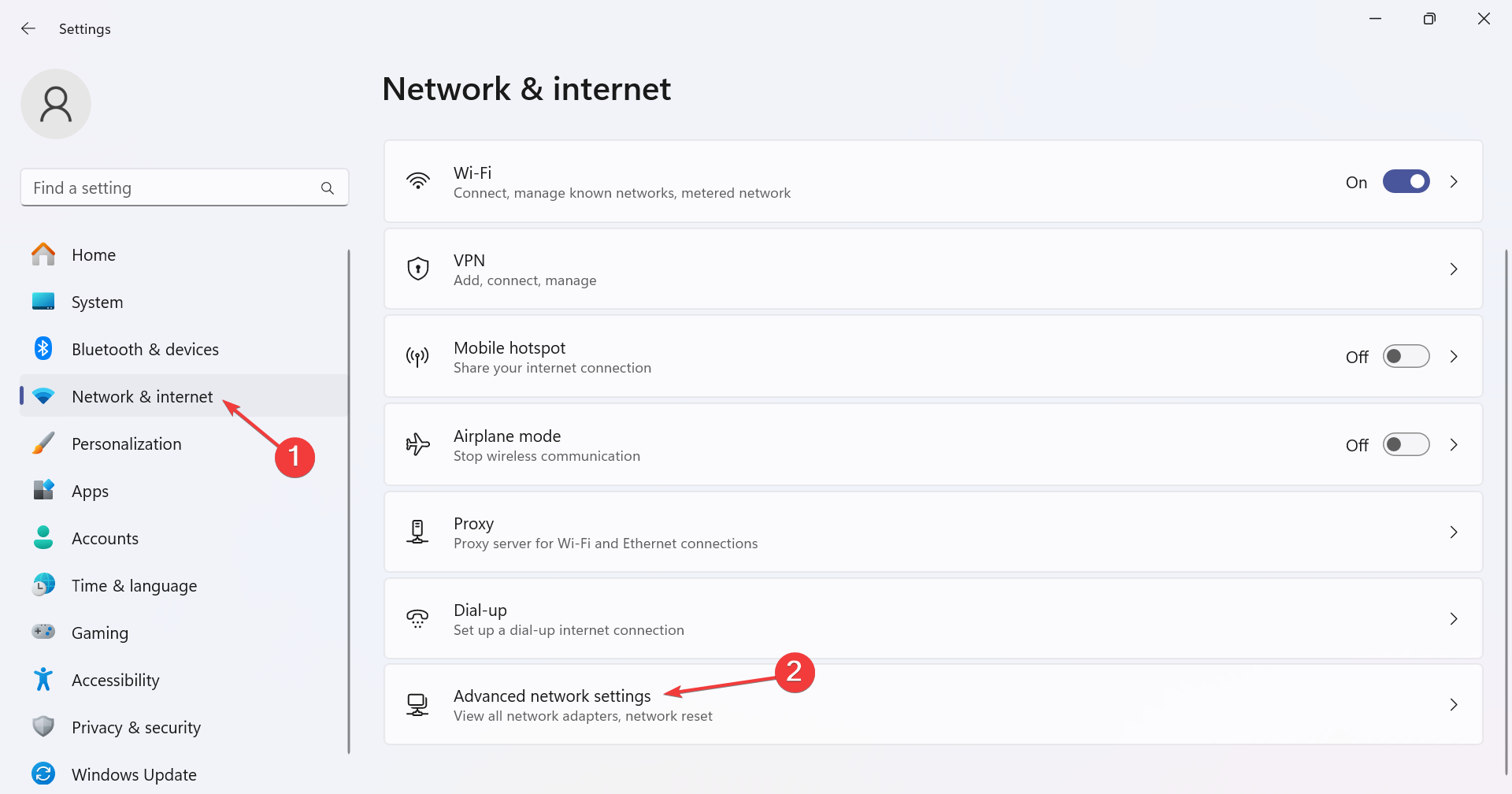Click the search magnifier icon
Viewport: 1512px width, 794px height.
(x=328, y=188)
